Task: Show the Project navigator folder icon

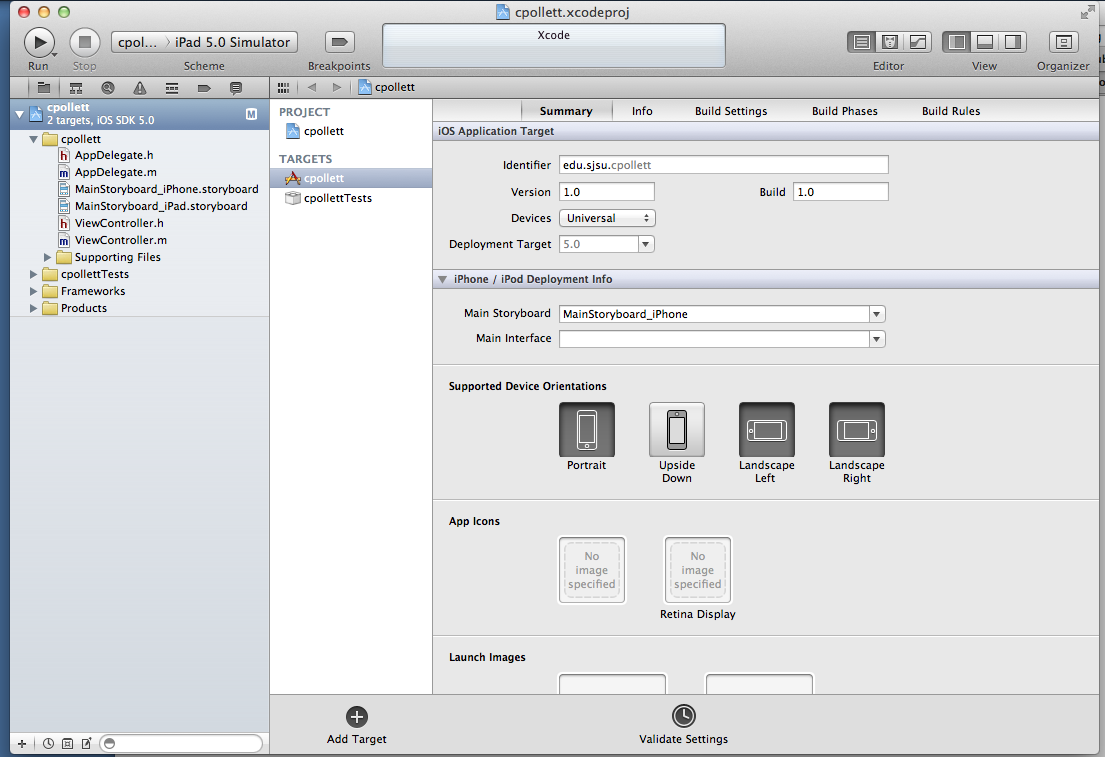Action: 44,88
